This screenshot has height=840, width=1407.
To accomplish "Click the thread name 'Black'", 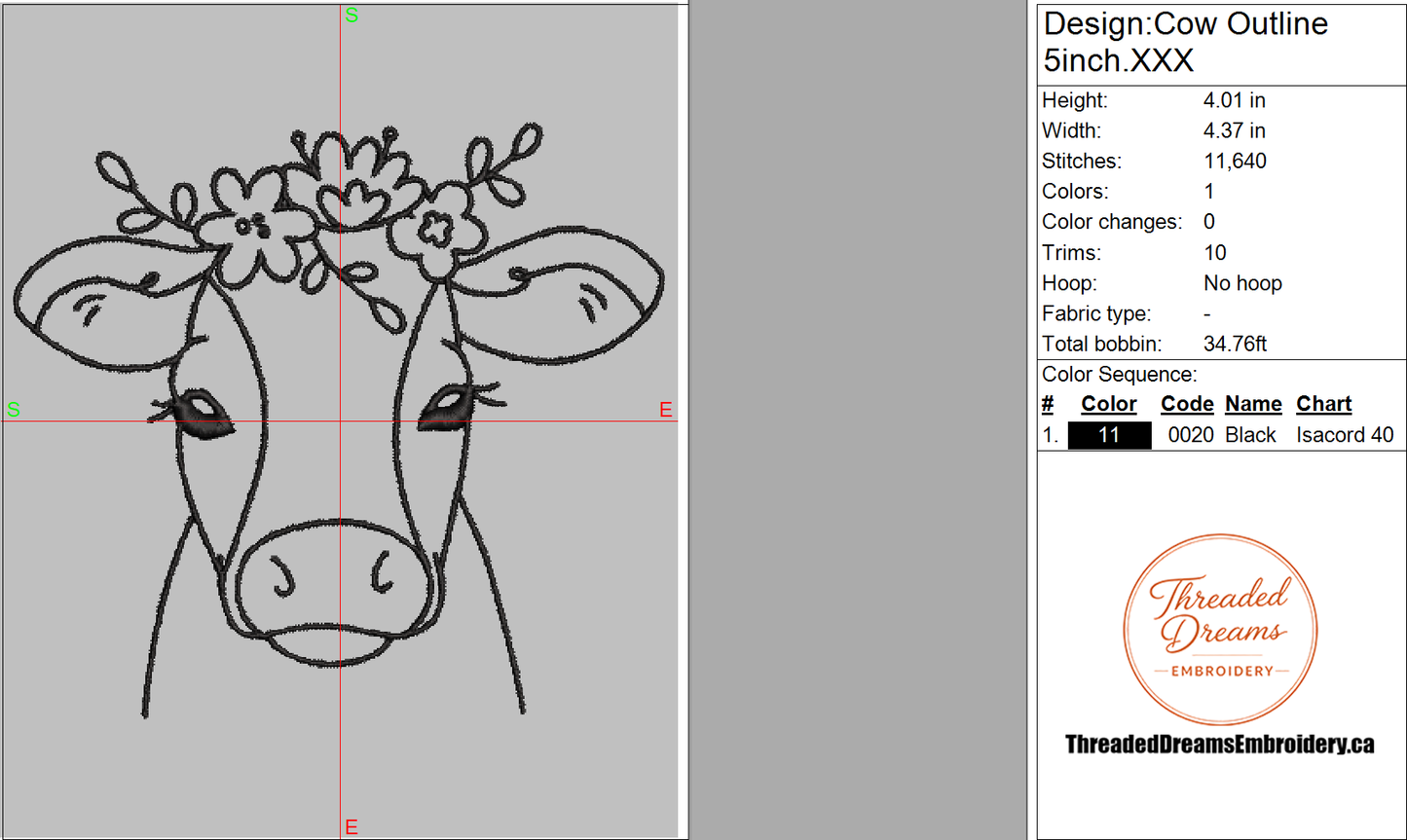I will [x=1250, y=435].
